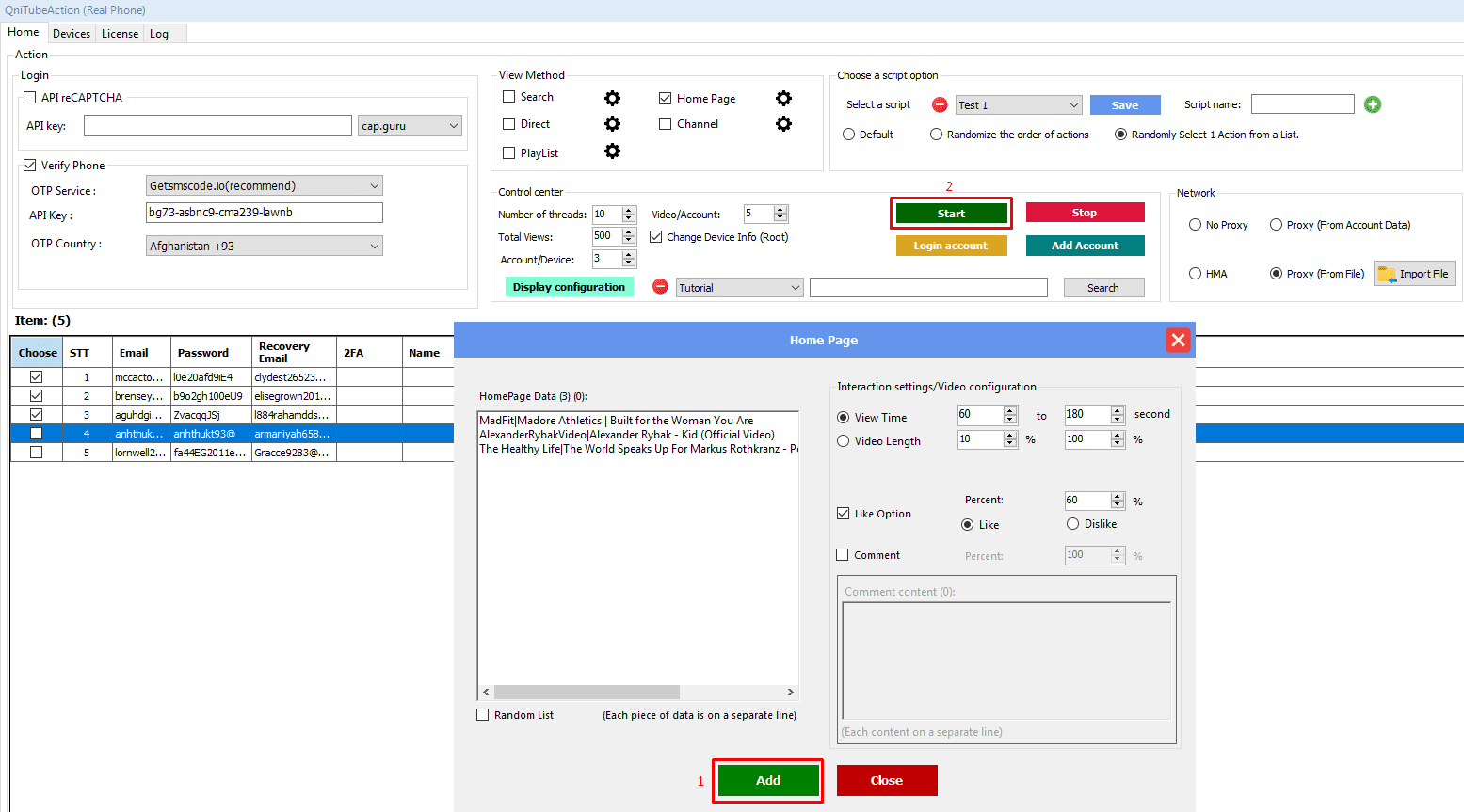Click the red Stop button
This screenshot has height=812, width=1464.
pyautogui.click(x=1085, y=213)
